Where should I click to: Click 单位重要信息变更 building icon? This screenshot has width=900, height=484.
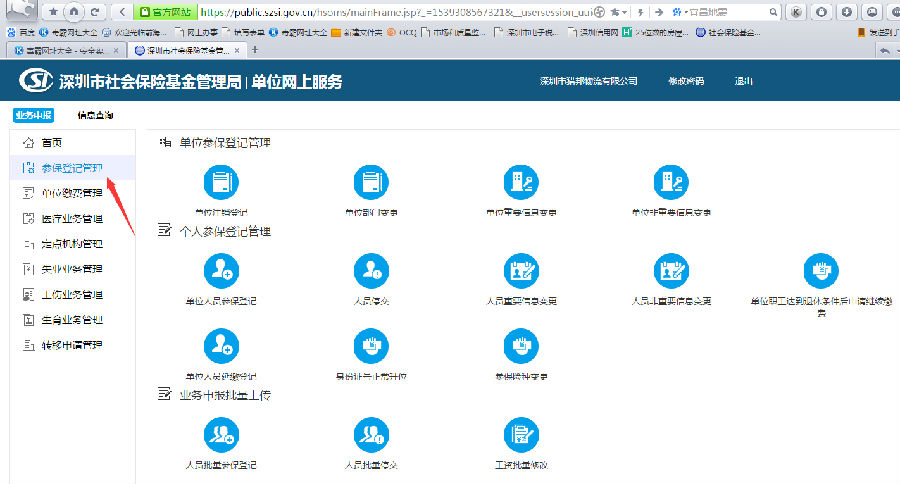521,182
